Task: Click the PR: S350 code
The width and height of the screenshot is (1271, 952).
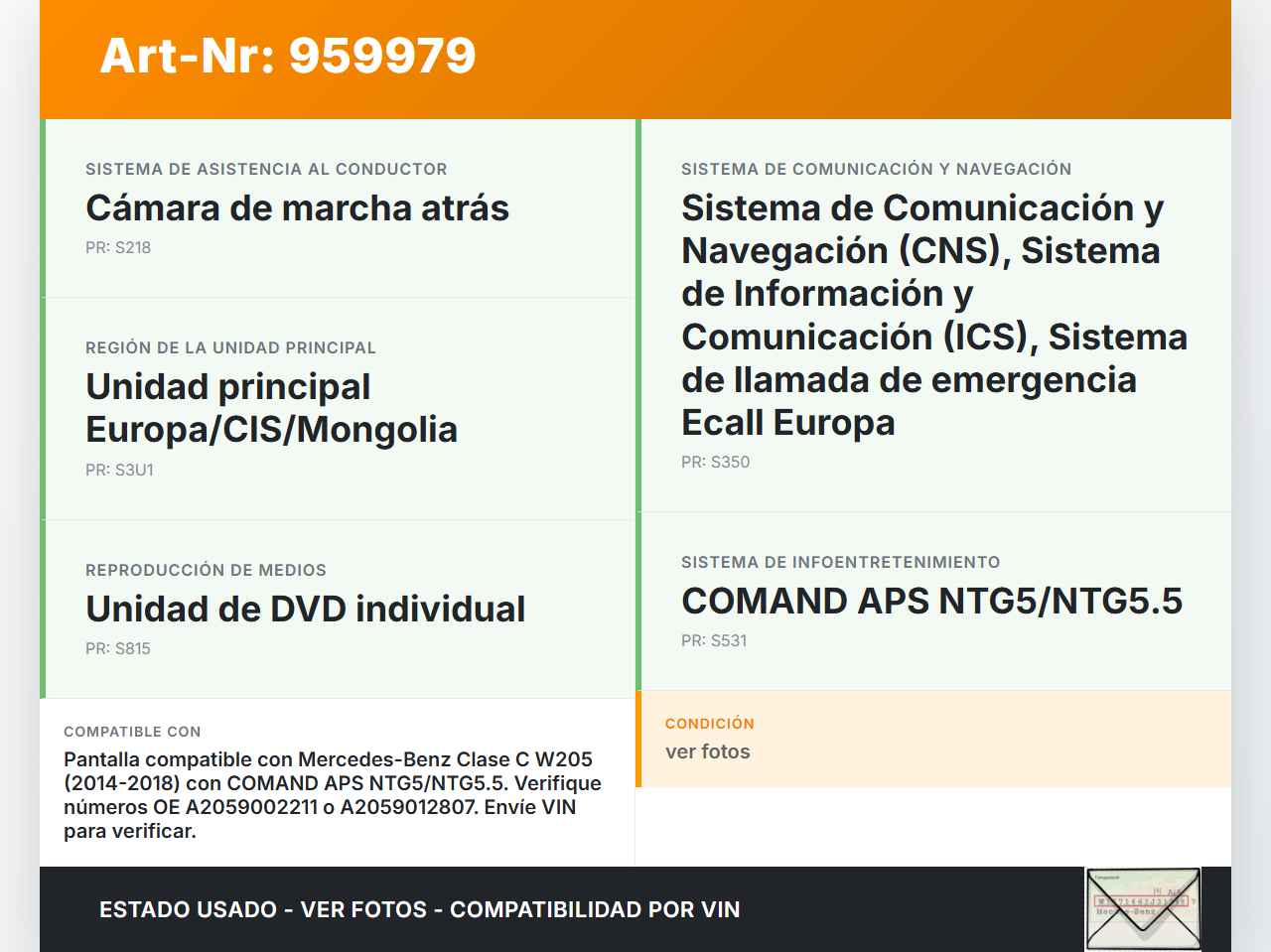Action: (x=715, y=462)
